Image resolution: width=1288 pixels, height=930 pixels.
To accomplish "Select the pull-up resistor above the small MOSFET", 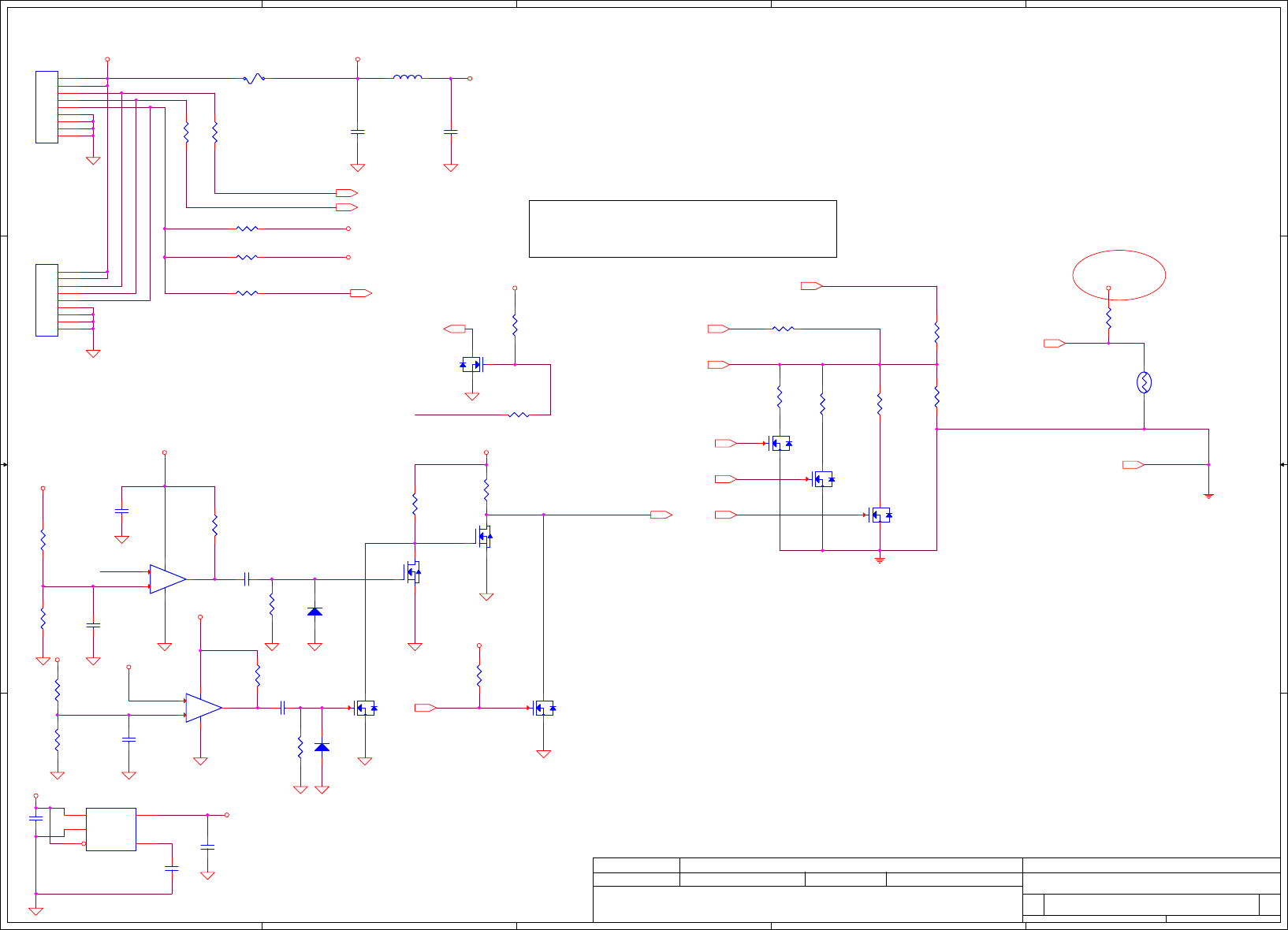I will (515, 325).
